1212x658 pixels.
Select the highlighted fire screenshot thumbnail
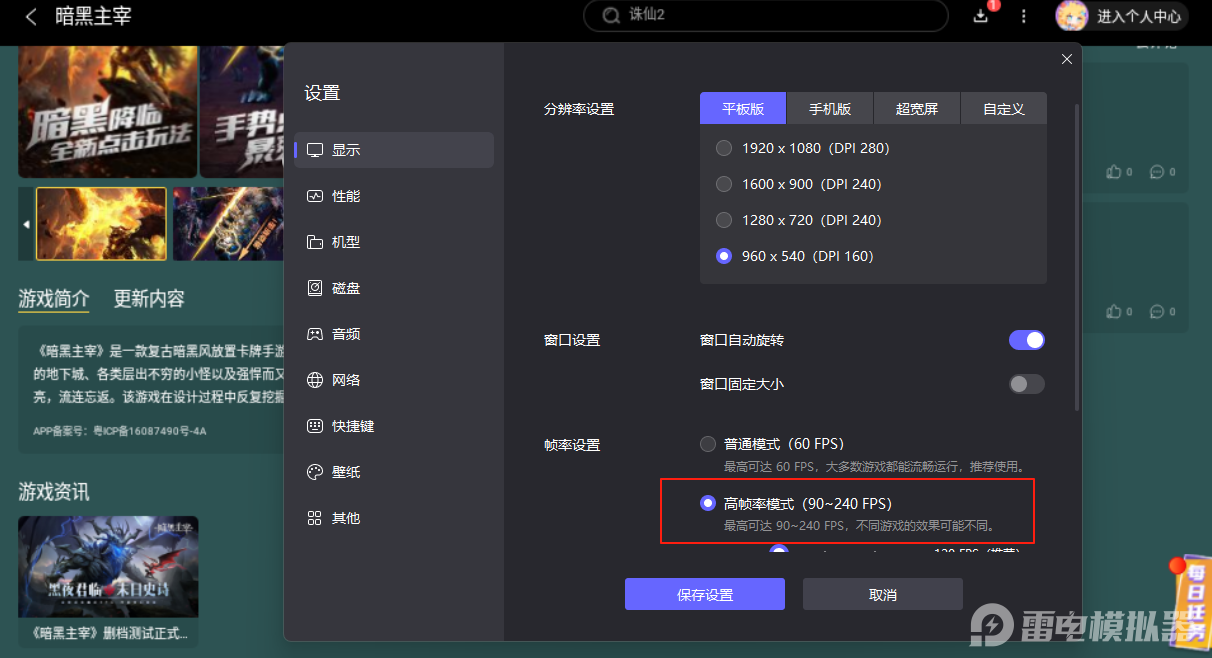(101, 224)
